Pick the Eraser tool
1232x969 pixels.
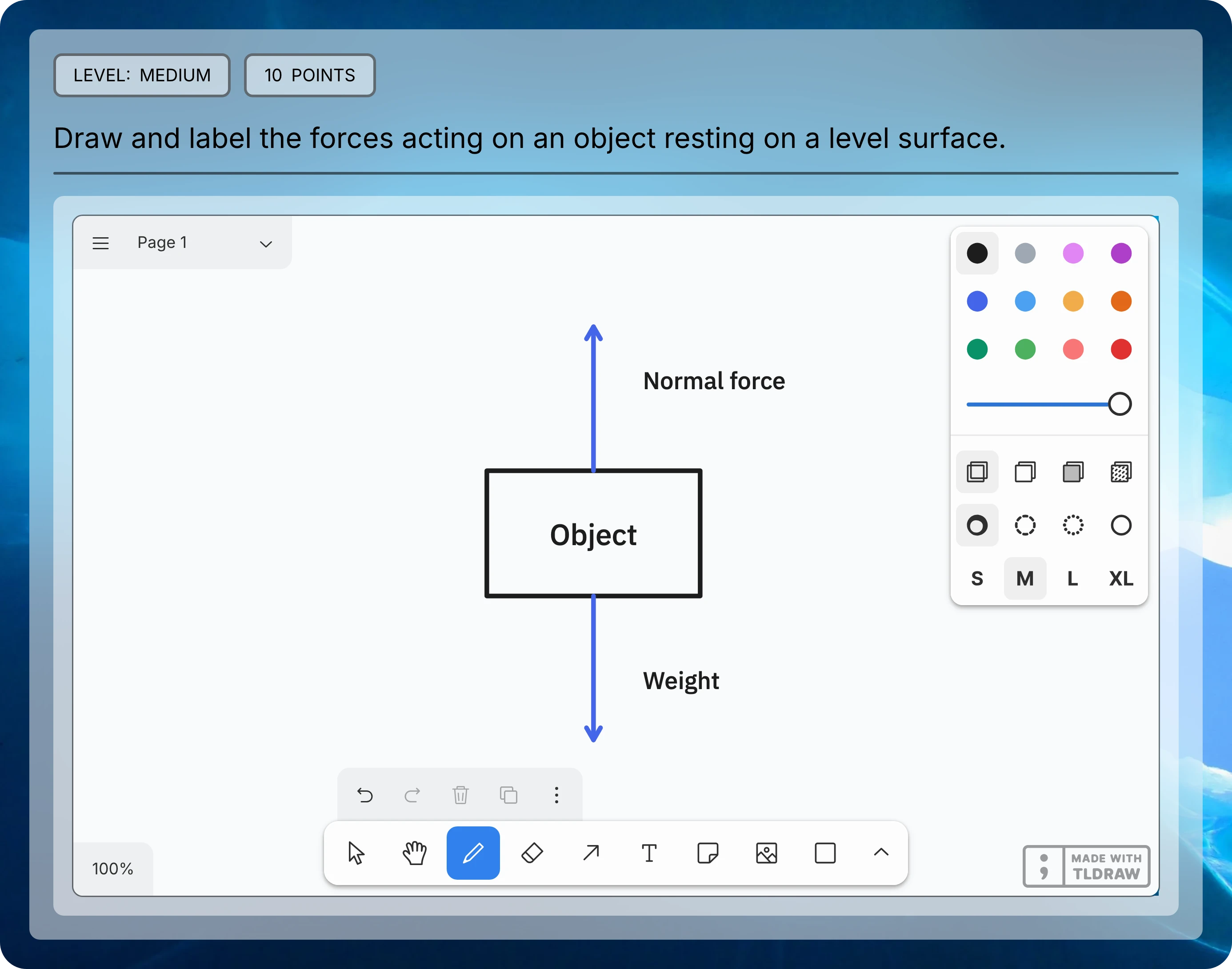click(532, 853)
